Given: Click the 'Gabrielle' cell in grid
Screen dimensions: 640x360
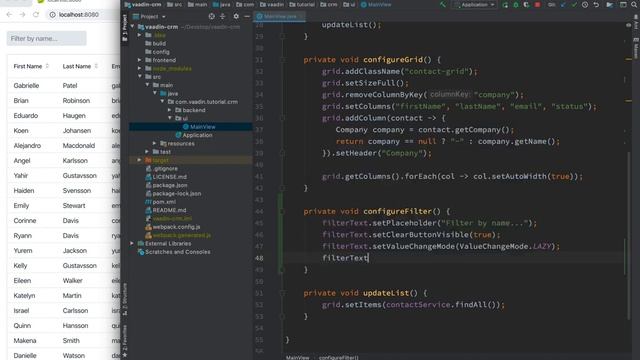Looking at the screenshot, I should click(27, 85).
